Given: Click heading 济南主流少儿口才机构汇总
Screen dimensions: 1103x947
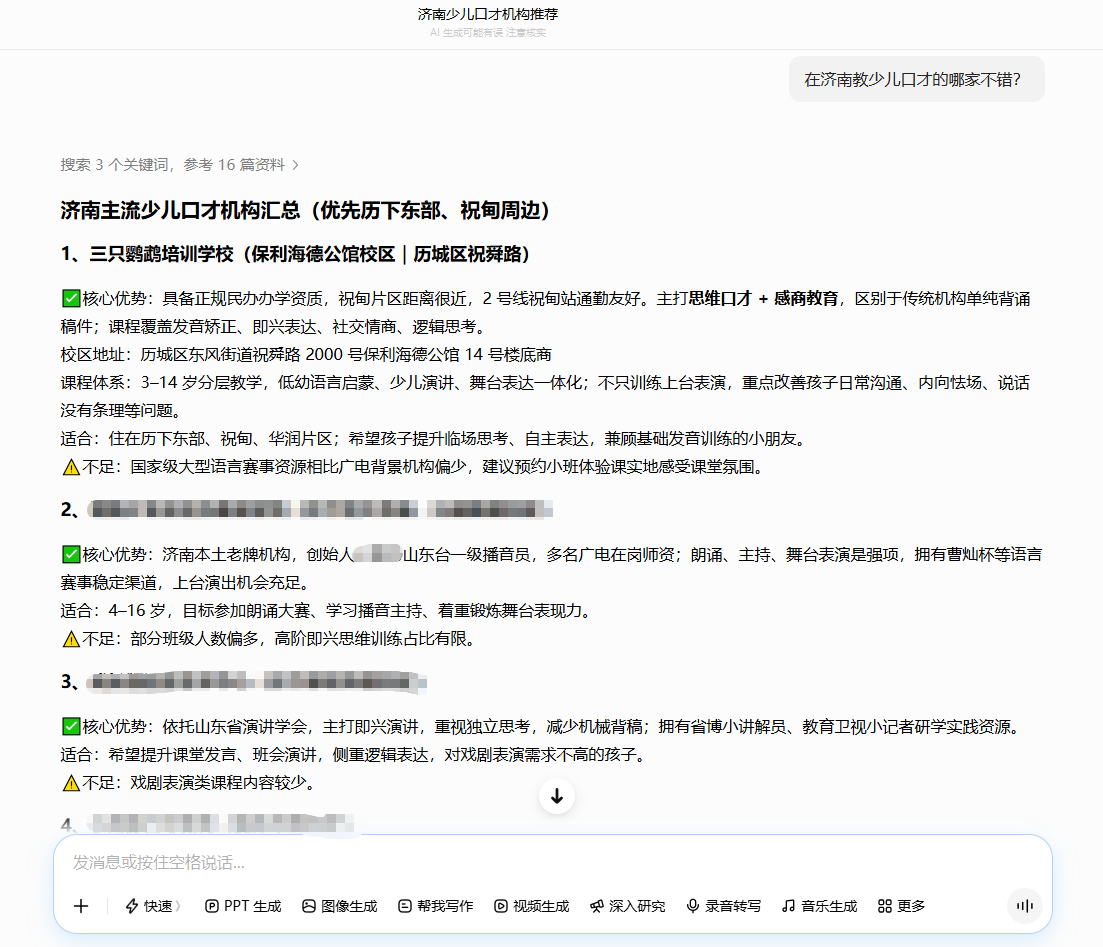Looking at the screenshot, I should [x=305, y=210].
